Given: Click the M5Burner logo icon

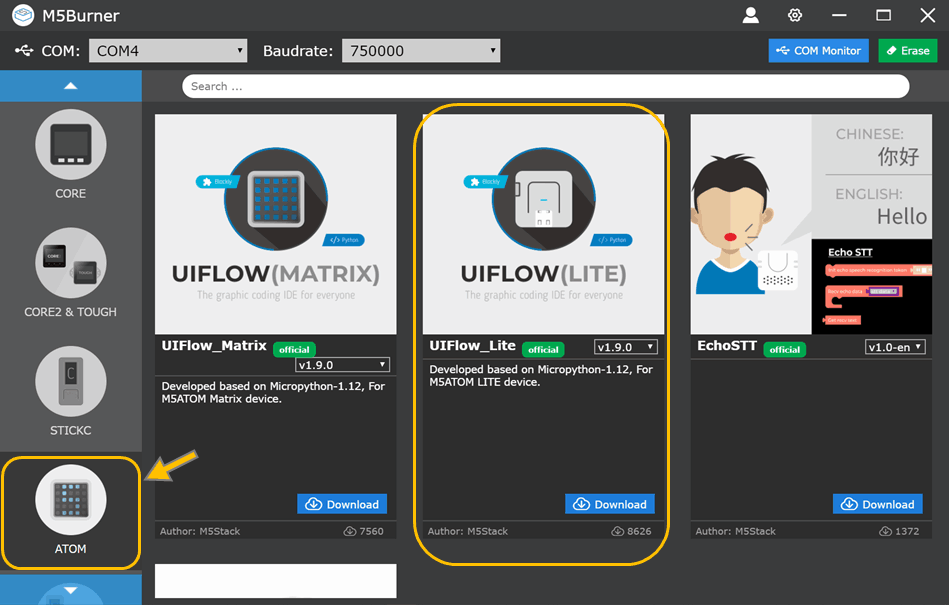Looking at the screenshot, I should point(23,15).
